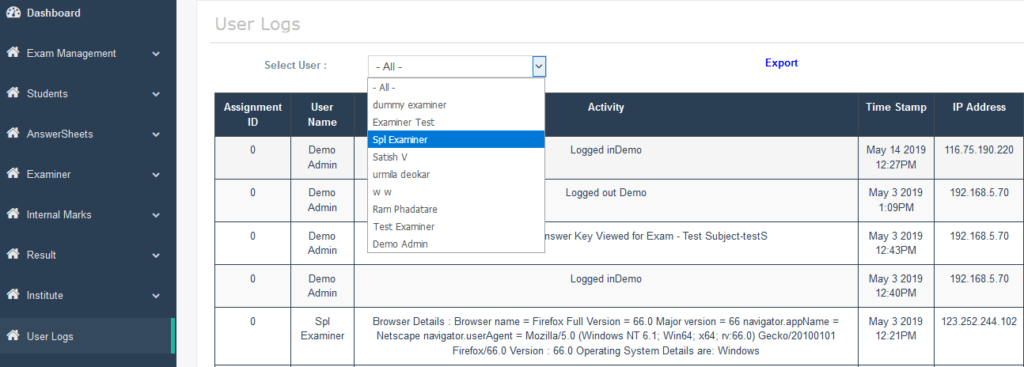The height and width of the screenshot is (367, 1024).
Task: Select 'w w' from user dropdown
Action: click(x=456, y=192)
